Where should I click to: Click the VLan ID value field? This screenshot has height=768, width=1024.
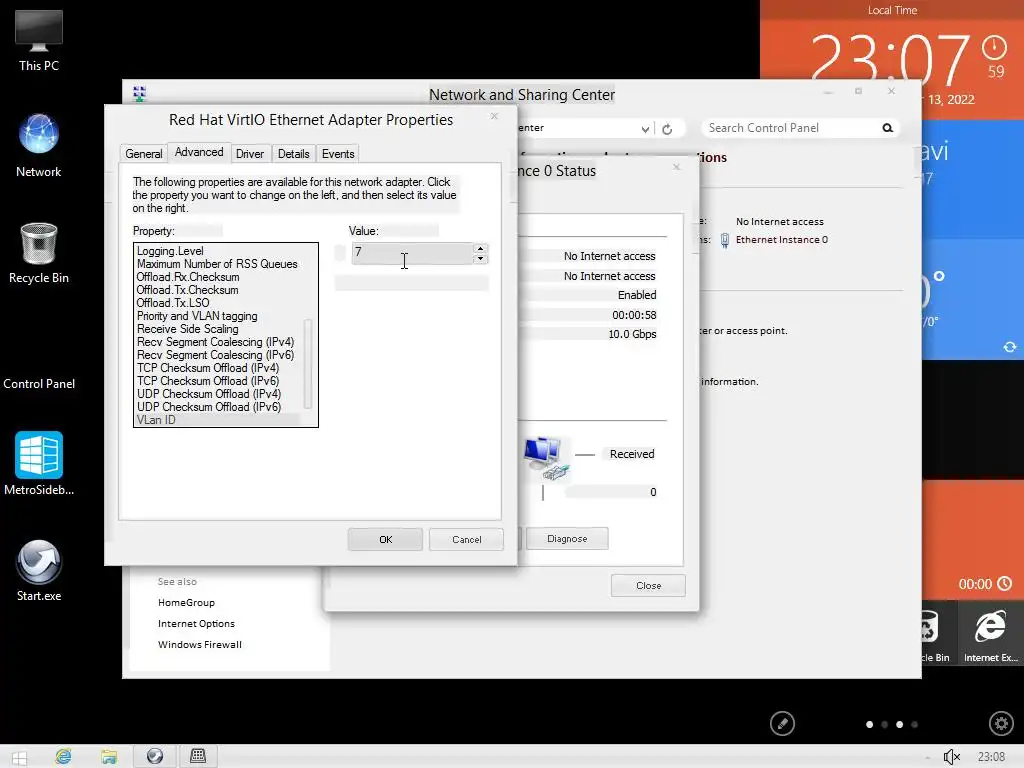412,253
